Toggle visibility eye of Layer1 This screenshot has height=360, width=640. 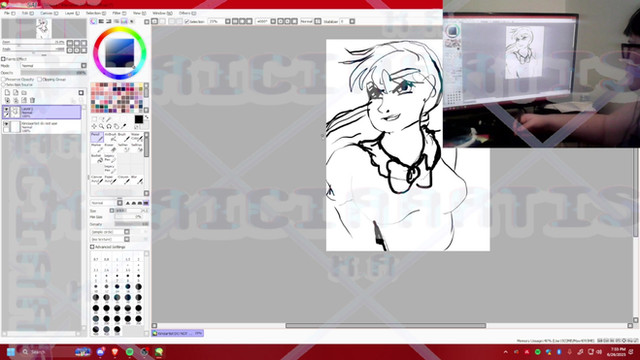[6, 109]
